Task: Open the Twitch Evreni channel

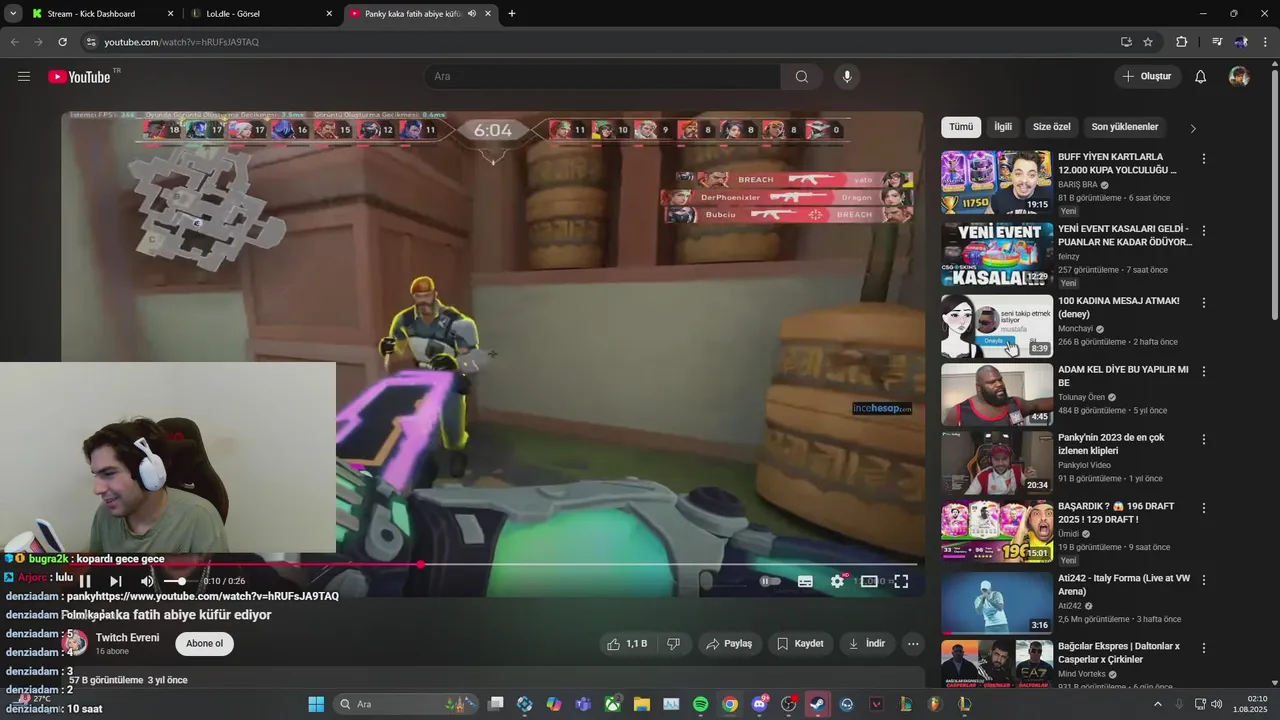Action: coord(127,638)
